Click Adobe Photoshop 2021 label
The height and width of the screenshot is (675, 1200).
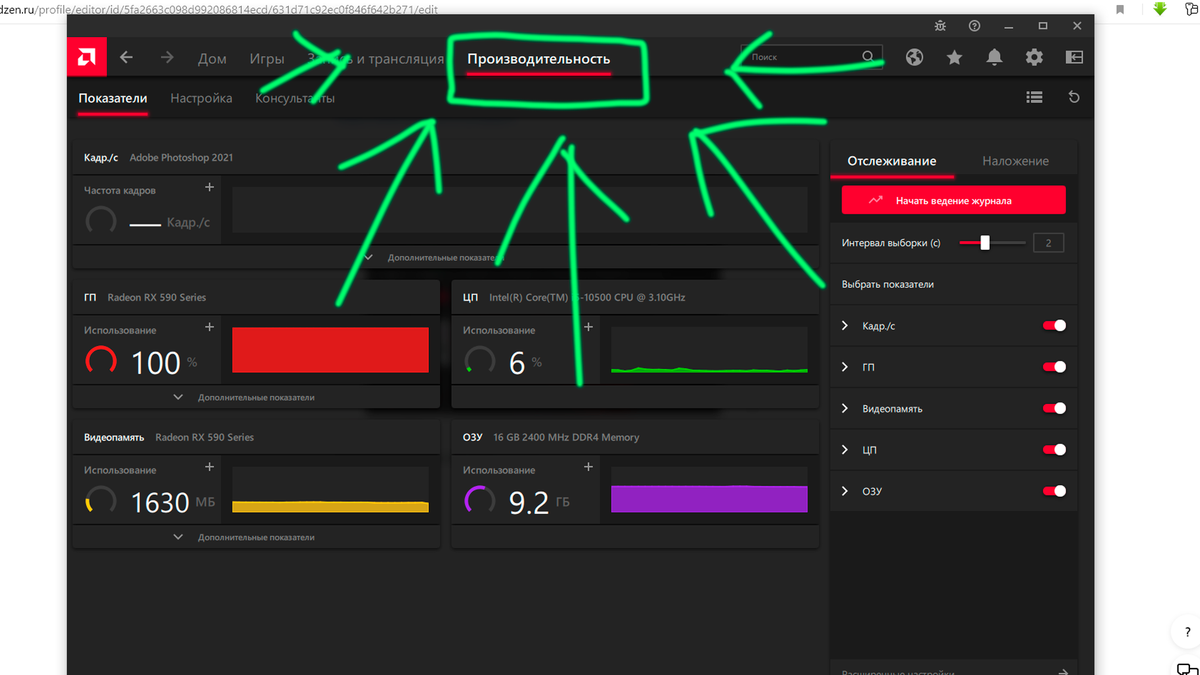pos(181,158)
